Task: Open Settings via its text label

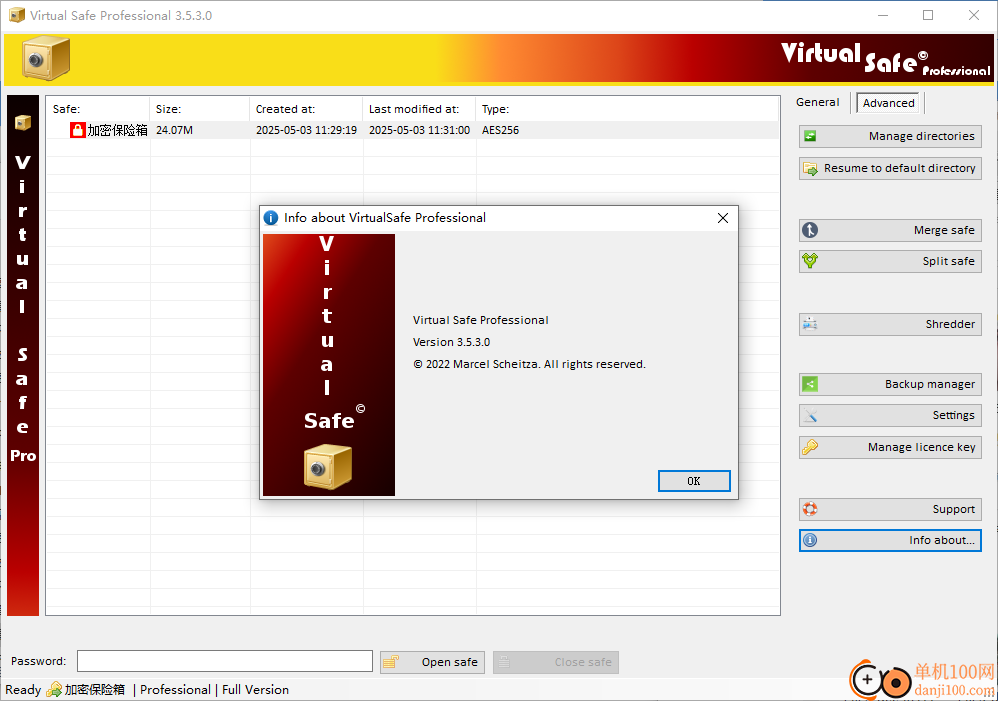Action: 953,415
